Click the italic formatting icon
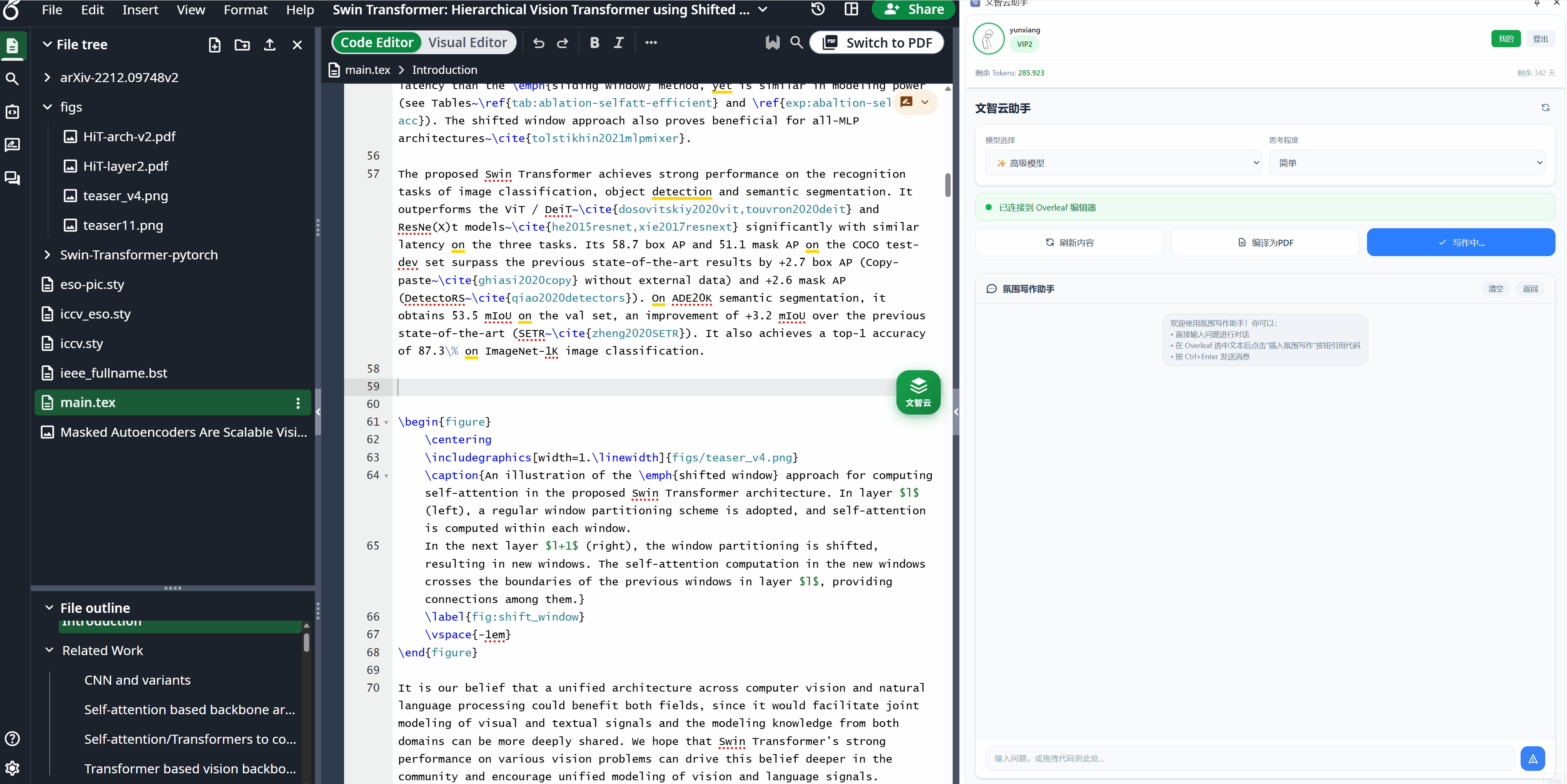1567x784 pixels. tap(619, 43)
